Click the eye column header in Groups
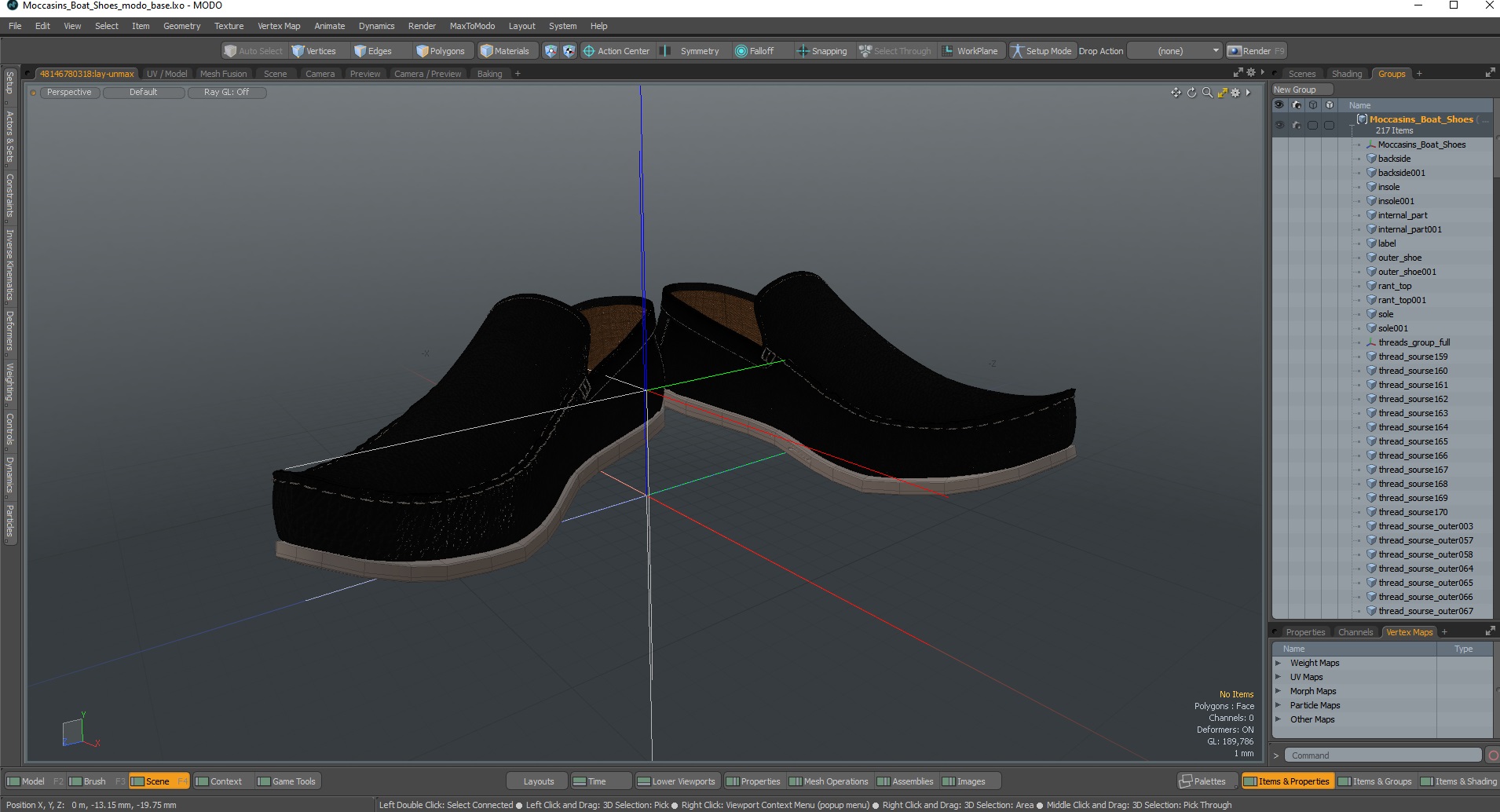 tap(1279, 104)
